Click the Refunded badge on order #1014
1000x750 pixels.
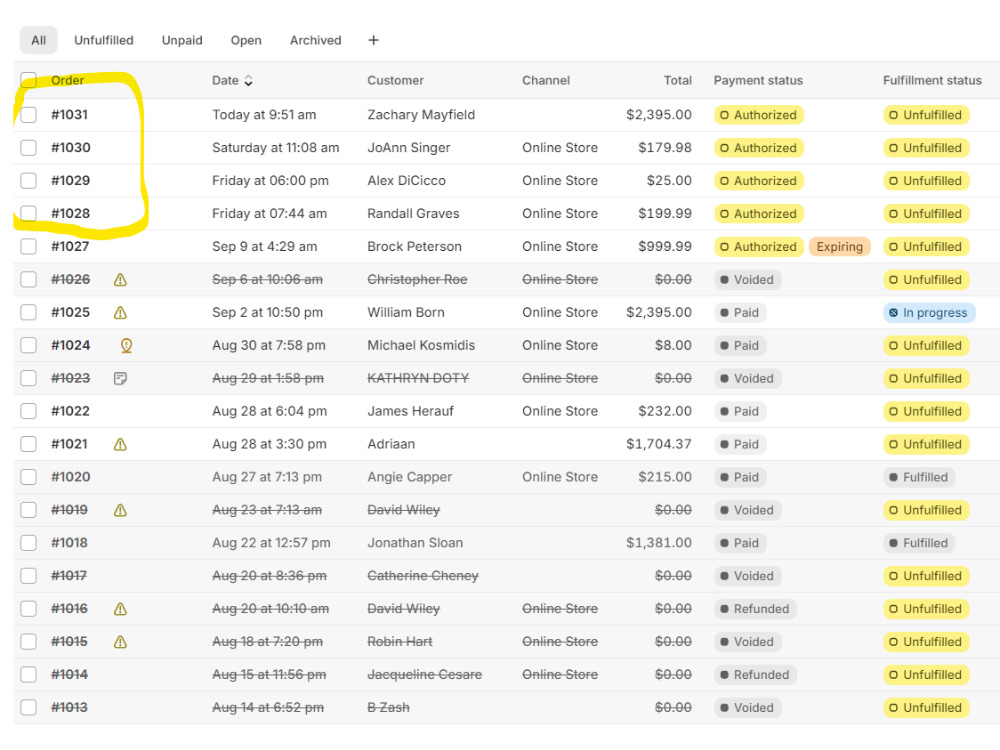click(x=755, y=675)
